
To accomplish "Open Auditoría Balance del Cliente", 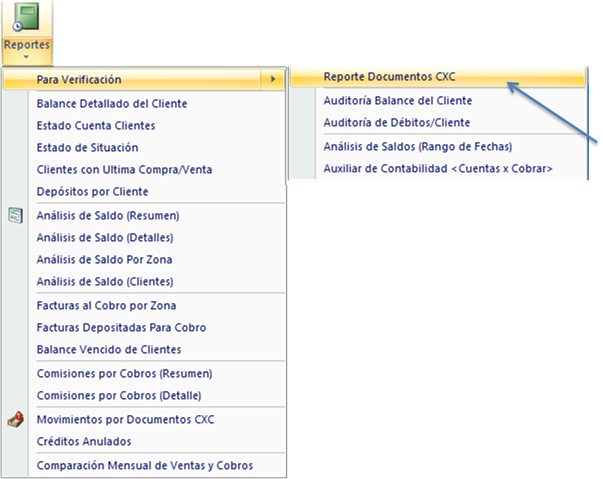I will point(398,101).
